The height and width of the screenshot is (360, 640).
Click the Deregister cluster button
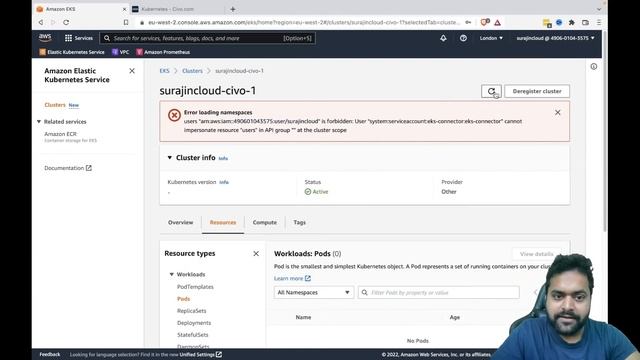537,91
